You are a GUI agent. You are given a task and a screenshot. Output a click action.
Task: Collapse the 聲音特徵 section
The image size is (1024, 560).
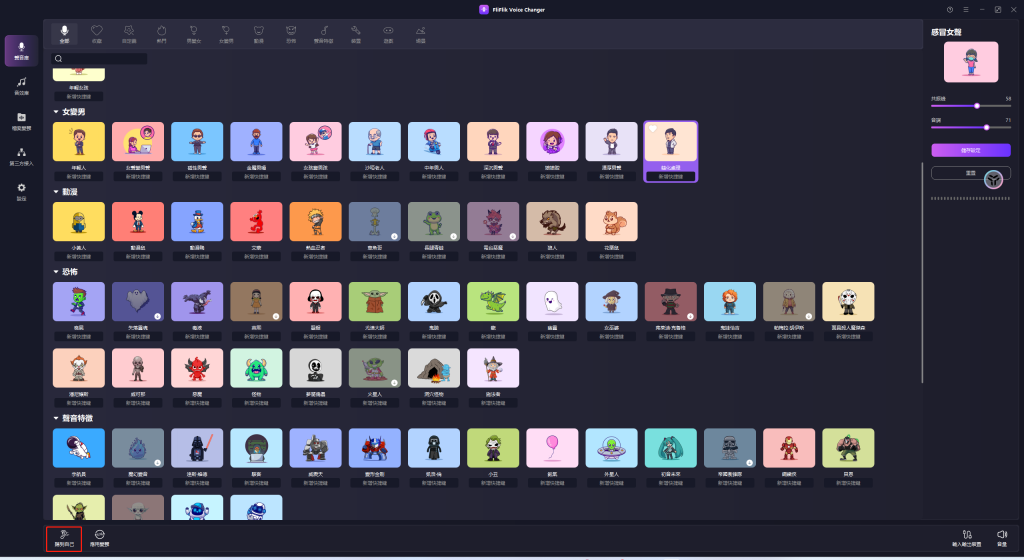[56, 418]
